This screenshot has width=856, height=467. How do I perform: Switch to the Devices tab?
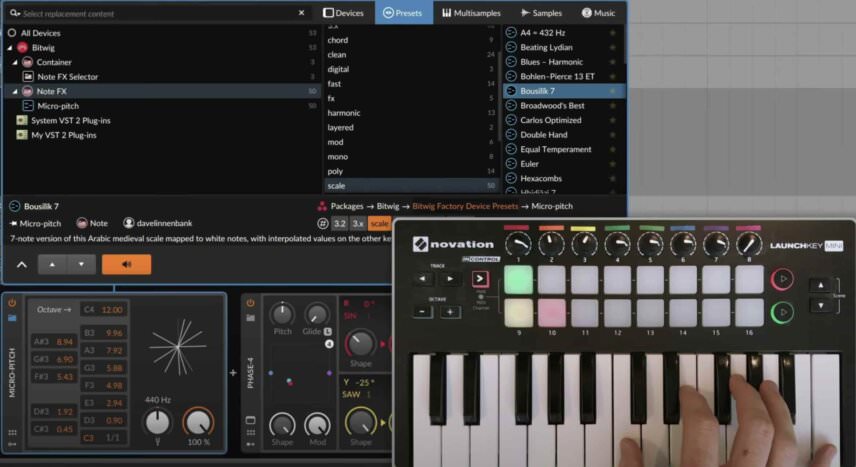(343, 13)
